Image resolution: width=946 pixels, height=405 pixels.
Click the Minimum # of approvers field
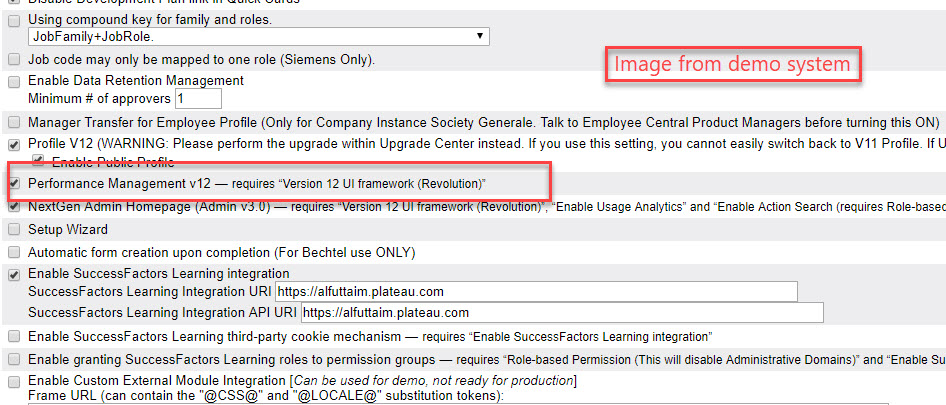[198, 98]
